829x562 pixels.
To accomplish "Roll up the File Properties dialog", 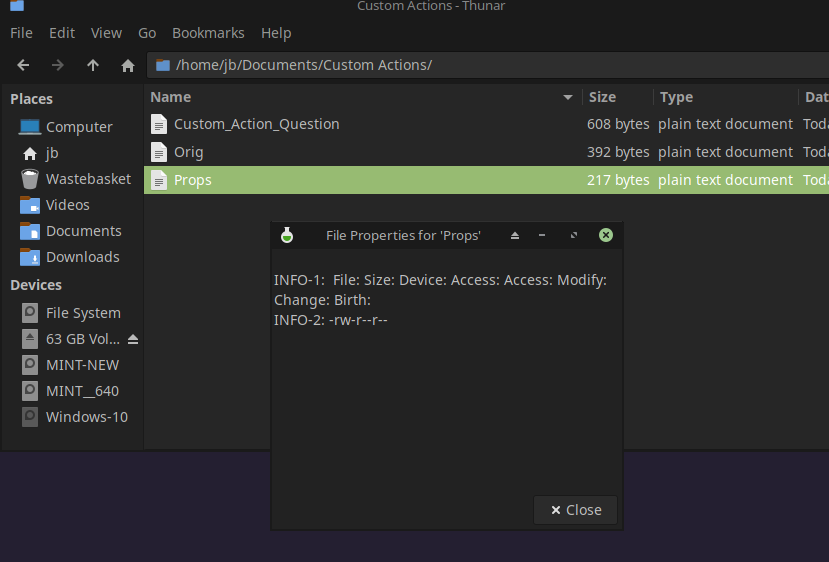I will pos(515,235).
